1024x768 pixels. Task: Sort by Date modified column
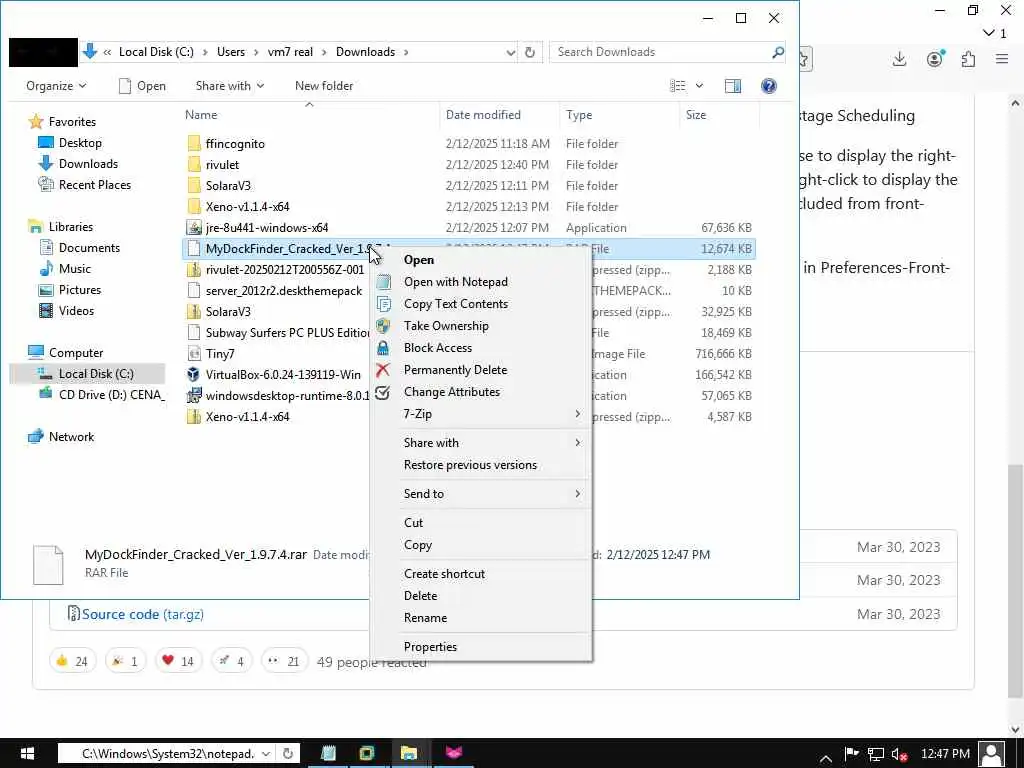(483, 115)
